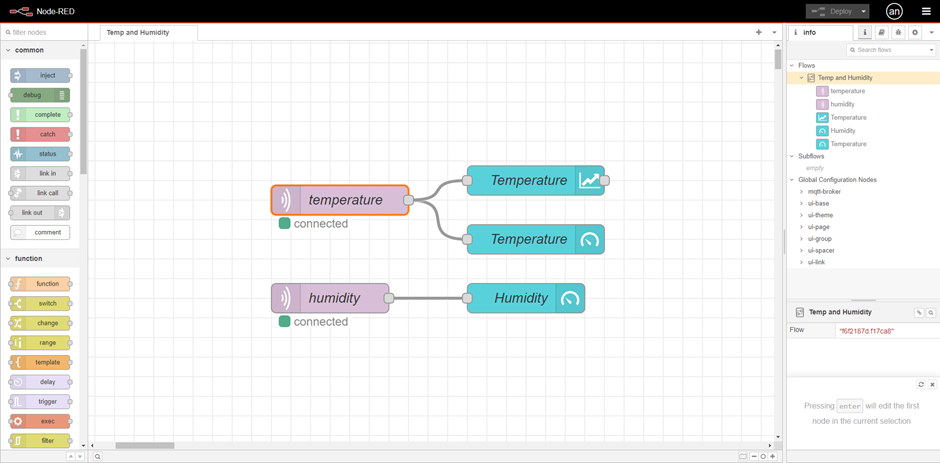Switch to Temp and Humidity flow tab

tap(138, 32)
